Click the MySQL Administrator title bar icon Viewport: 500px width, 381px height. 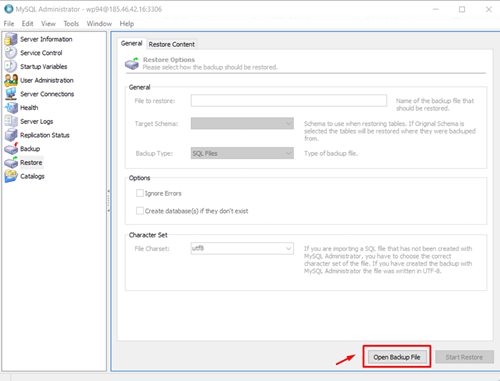(x=8, y=9)
